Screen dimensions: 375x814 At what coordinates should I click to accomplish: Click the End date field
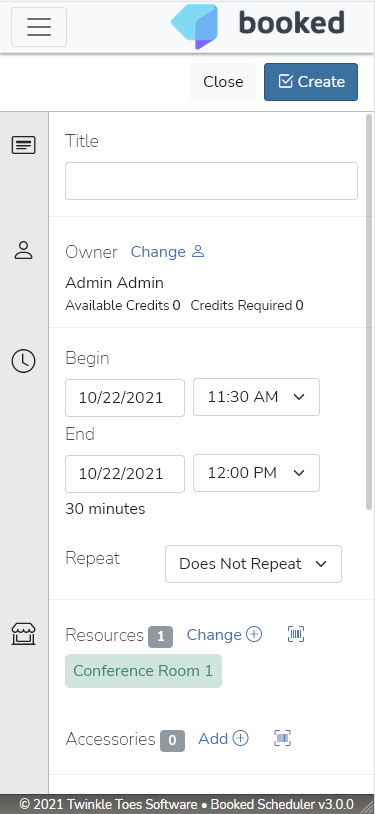[125, 473]
